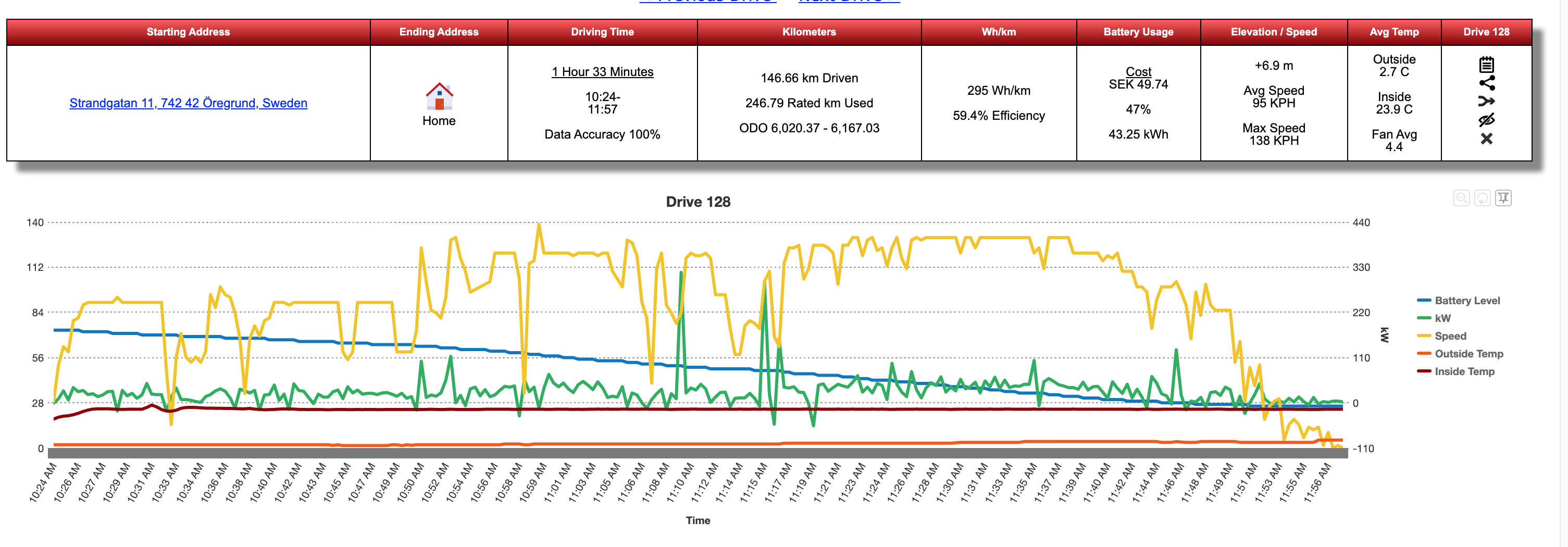Click the Kilometers column header
1568x547 pixels.
pyautogui.click(x=809, y=32)
